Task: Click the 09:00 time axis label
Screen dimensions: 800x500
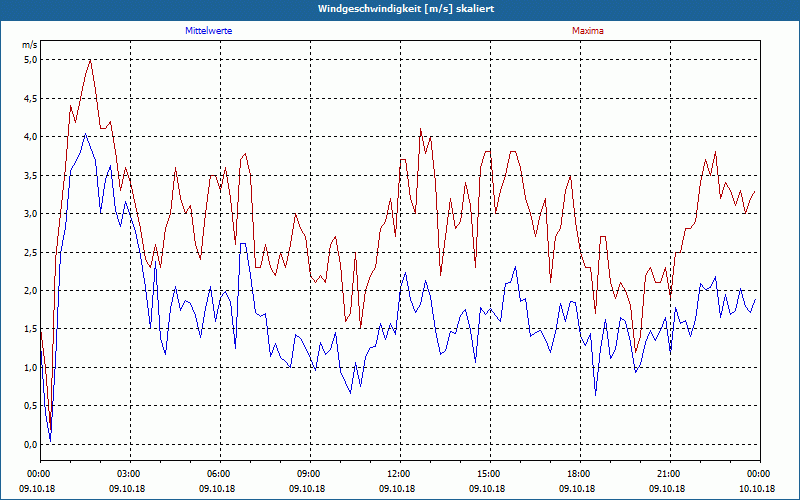Action: pyautogui.click(x=310, y=474)
